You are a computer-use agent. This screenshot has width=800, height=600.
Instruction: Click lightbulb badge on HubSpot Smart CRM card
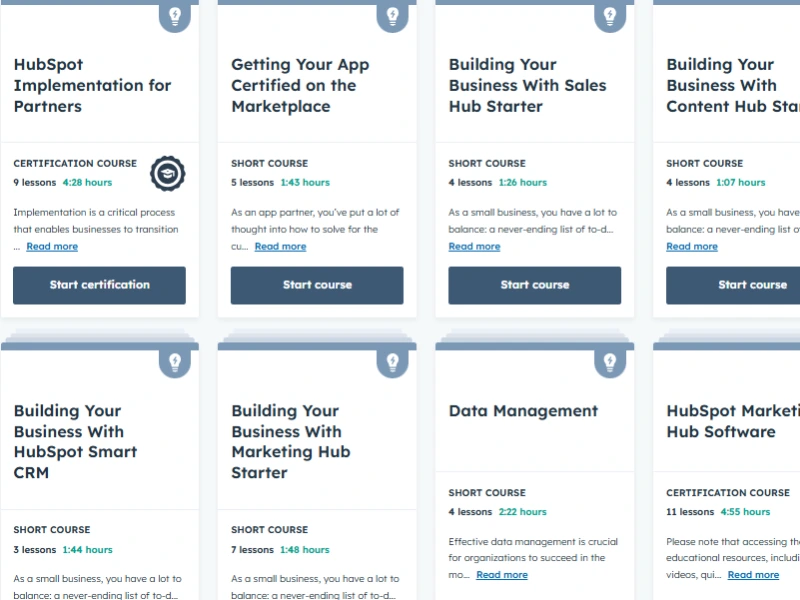175,362
